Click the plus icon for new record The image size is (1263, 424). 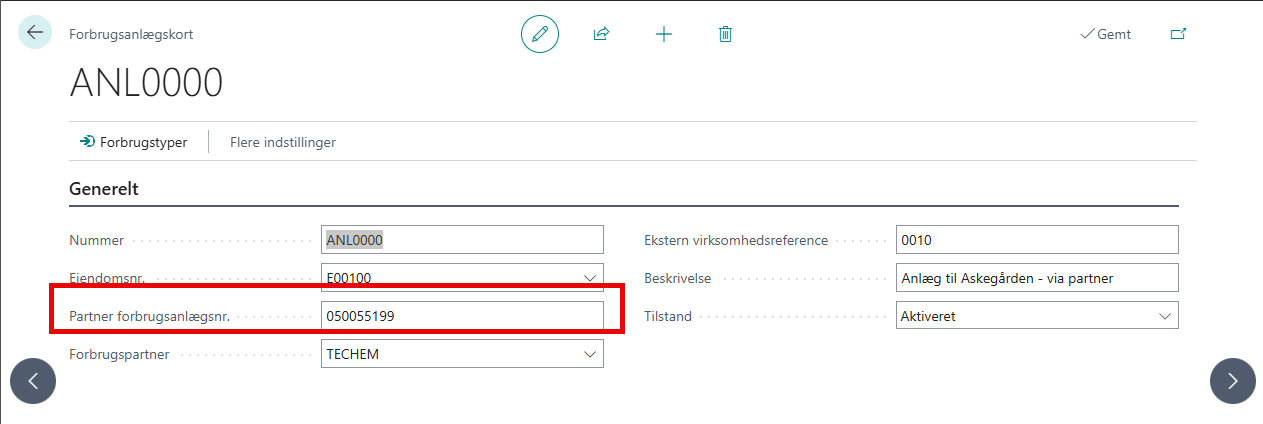point(663,34)
